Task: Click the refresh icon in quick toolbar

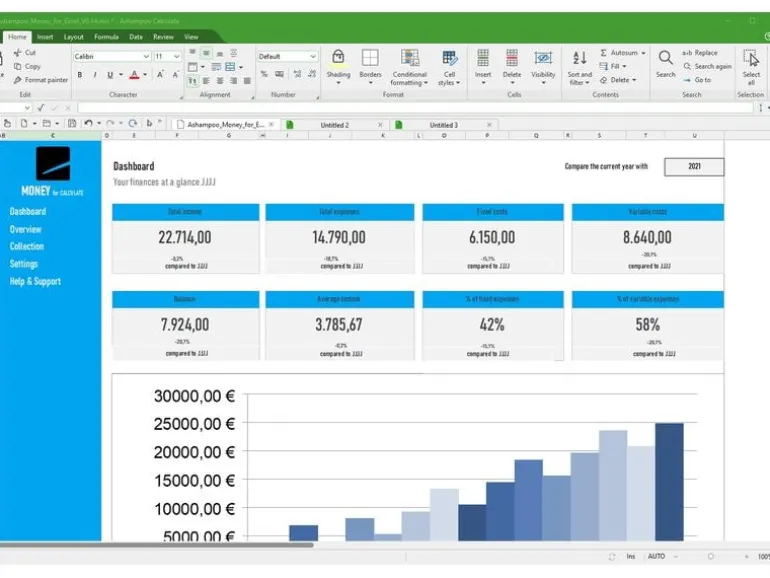Action: 133,123
